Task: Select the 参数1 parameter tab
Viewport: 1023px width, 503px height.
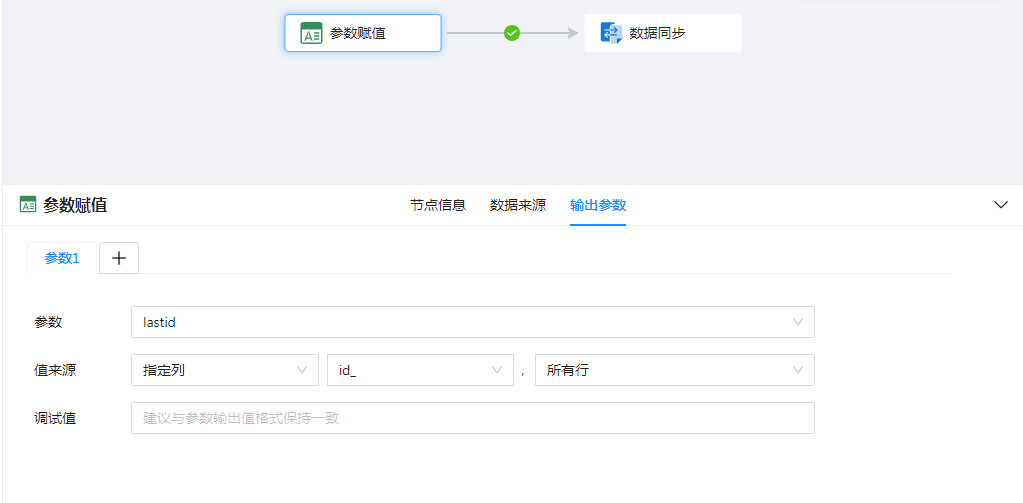Action: (62, 258)
